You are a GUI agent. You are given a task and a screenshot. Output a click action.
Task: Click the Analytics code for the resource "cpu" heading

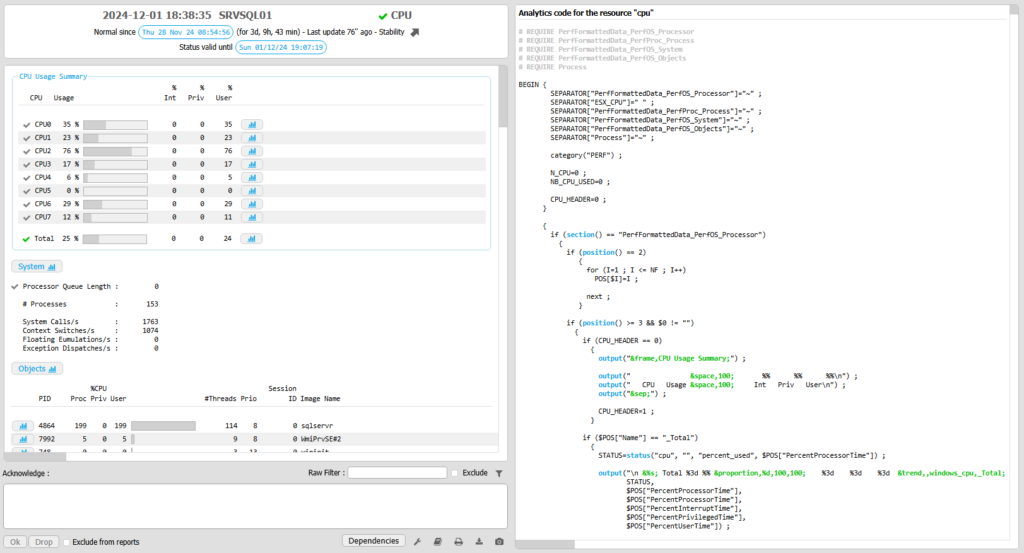point(586,13)
